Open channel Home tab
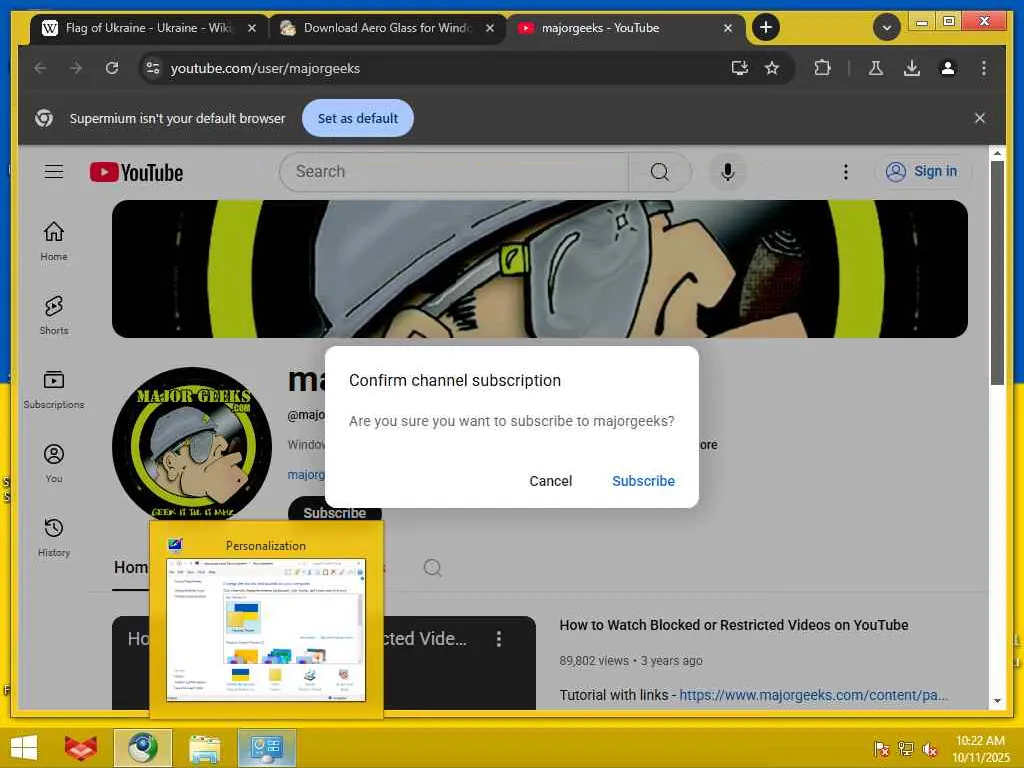Image resolution: width=1024 pixels, height=768 pixels. tap(131, 568)
